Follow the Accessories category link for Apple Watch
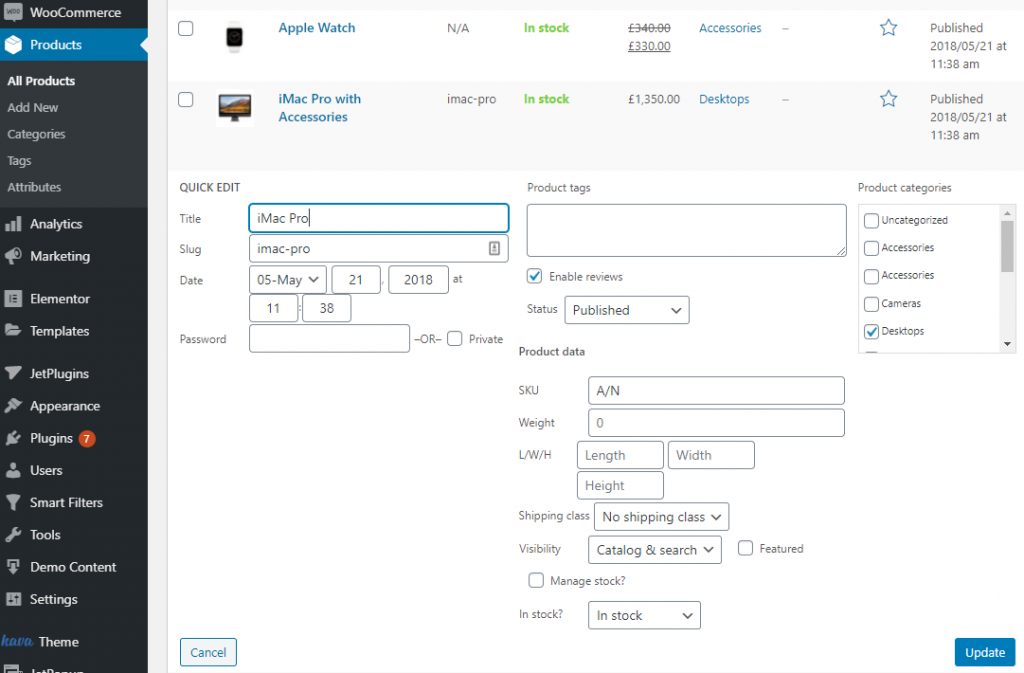This screenshot has width=1024, height=673. [x=730, y=28]
